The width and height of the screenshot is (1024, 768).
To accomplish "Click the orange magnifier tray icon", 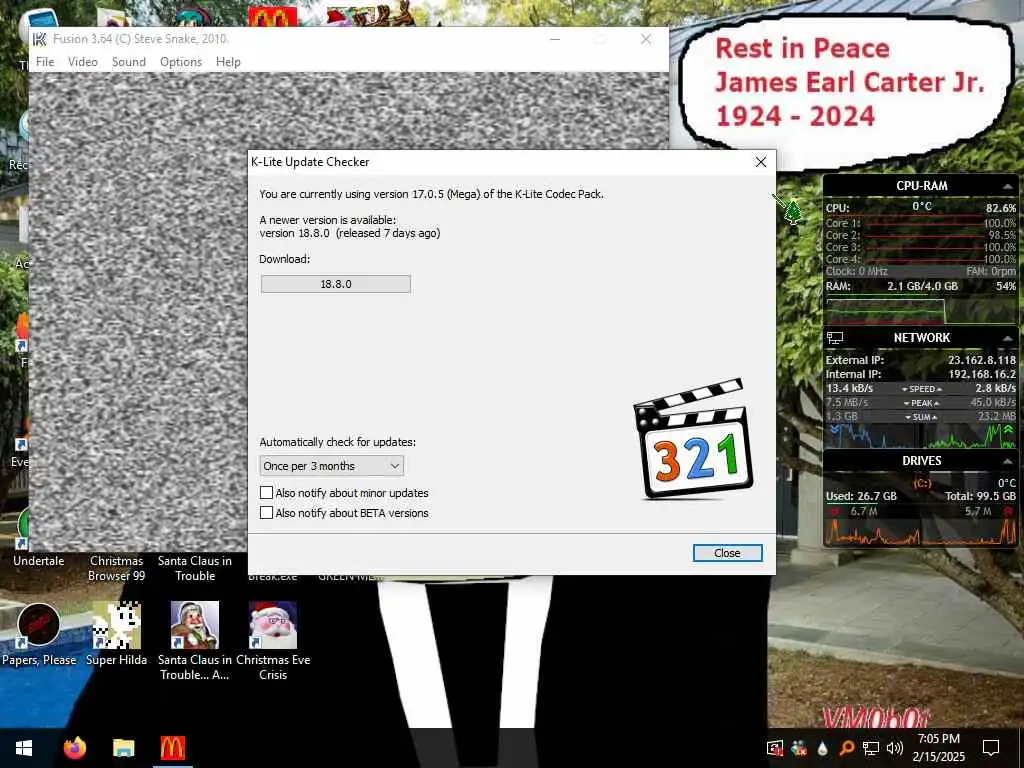I will tap(846, 748).
